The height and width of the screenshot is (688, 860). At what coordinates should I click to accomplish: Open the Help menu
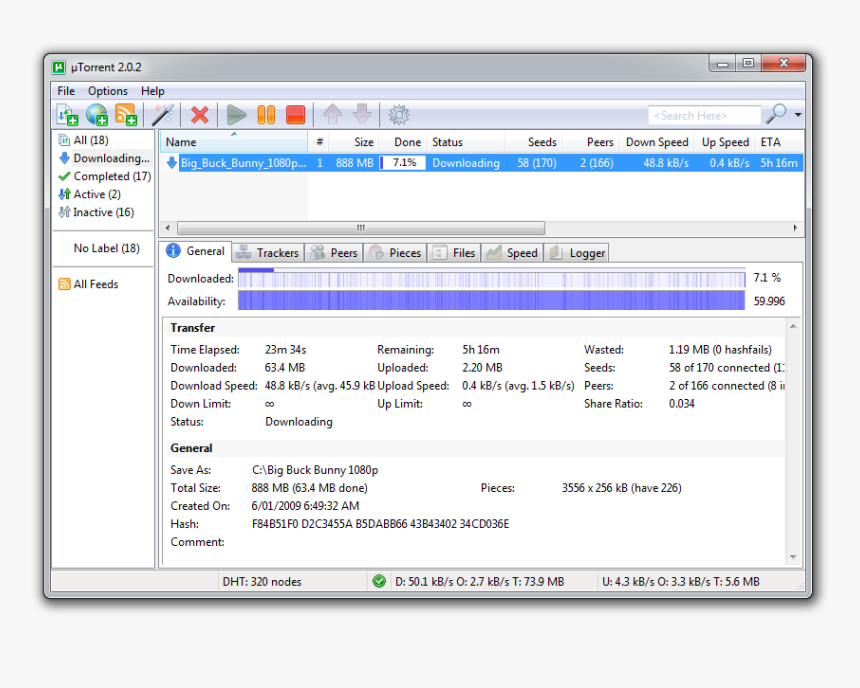152,91
